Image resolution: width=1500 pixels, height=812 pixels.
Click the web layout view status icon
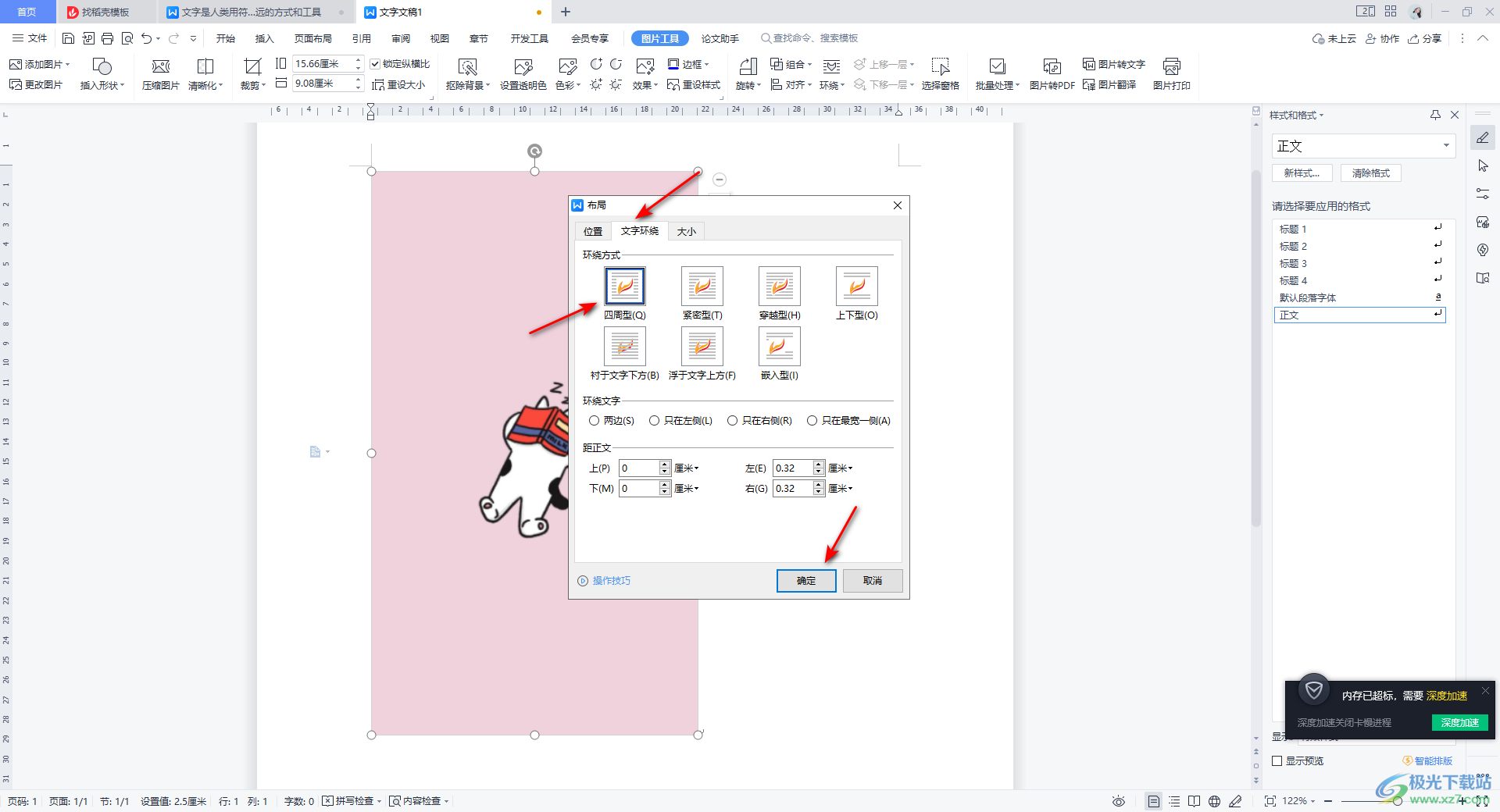(1214, 801)
